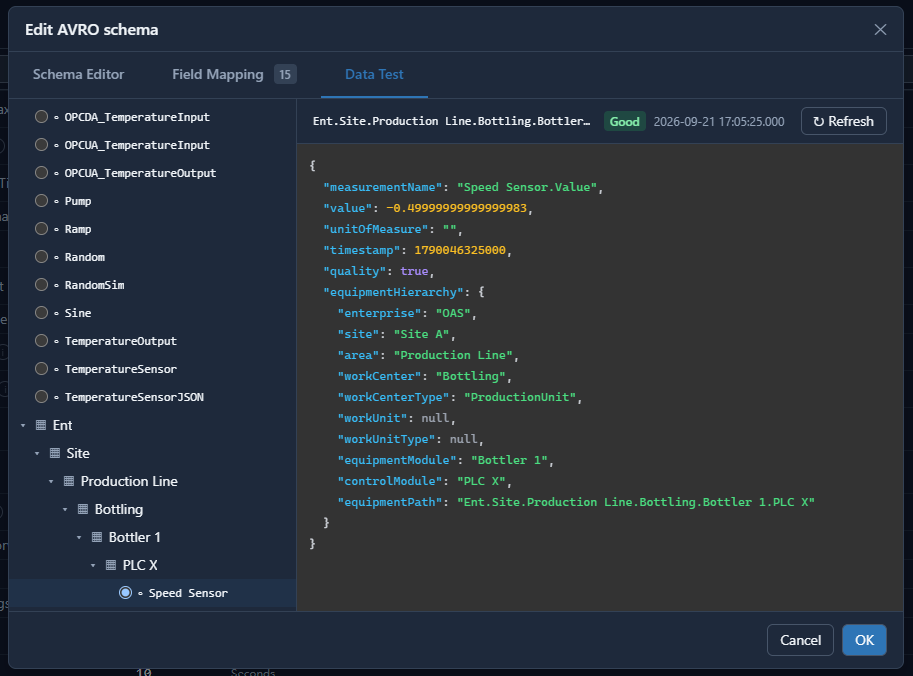913x676 pixels.
Task: Click the selected Speed Sensor radio button
Action: tap(125, 593)
